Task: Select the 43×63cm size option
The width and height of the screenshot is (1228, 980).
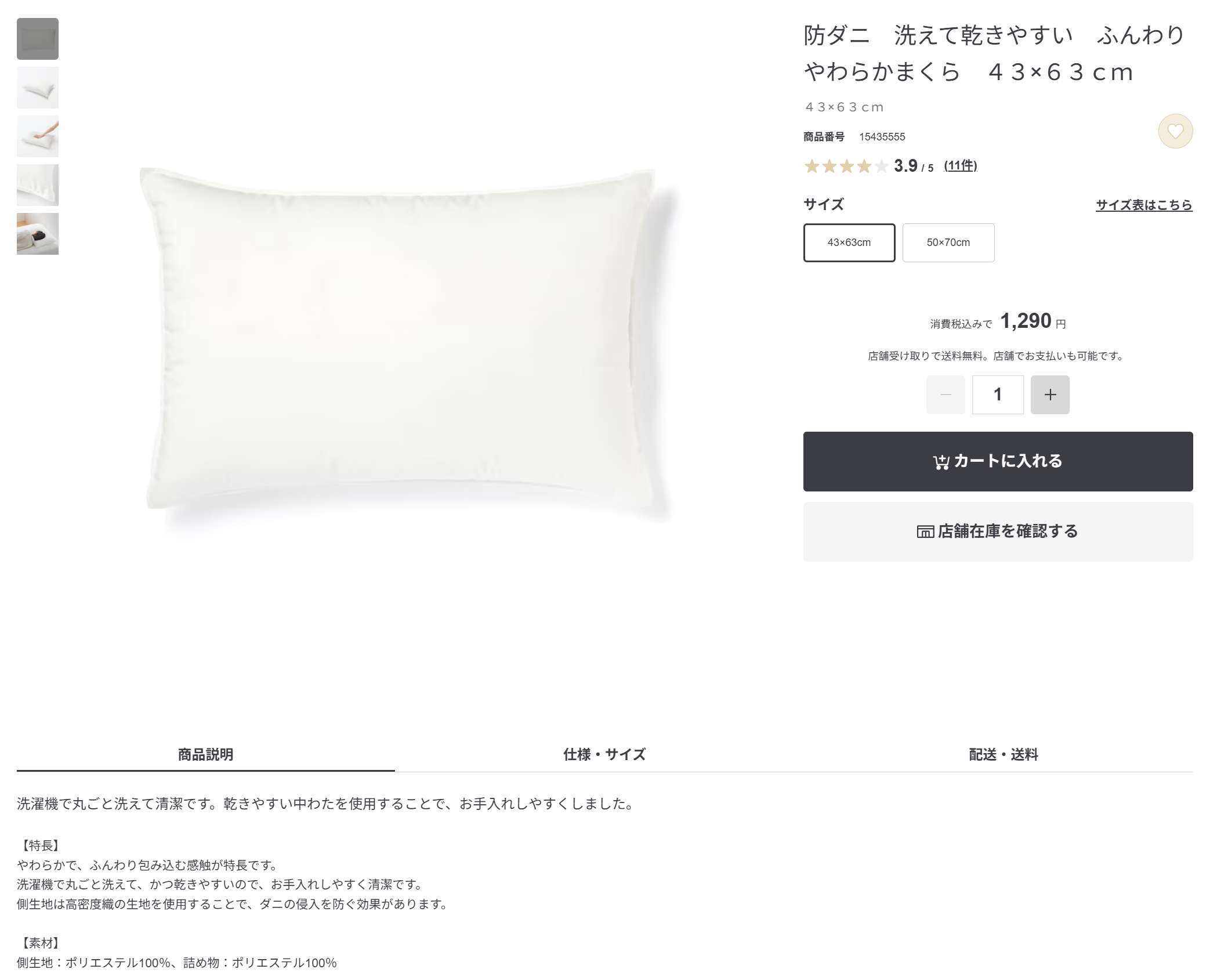Action: (x=849, y=243)
